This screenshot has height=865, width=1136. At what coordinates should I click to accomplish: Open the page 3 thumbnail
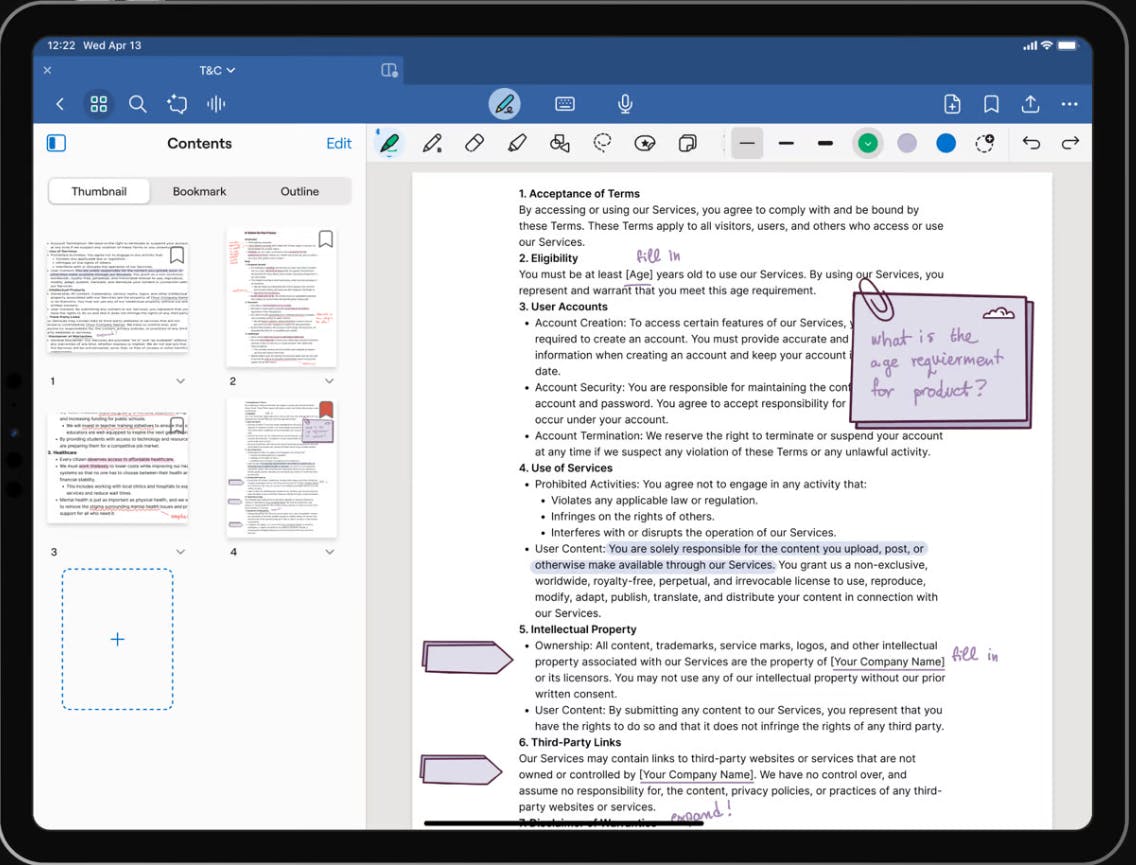[117, 467]
